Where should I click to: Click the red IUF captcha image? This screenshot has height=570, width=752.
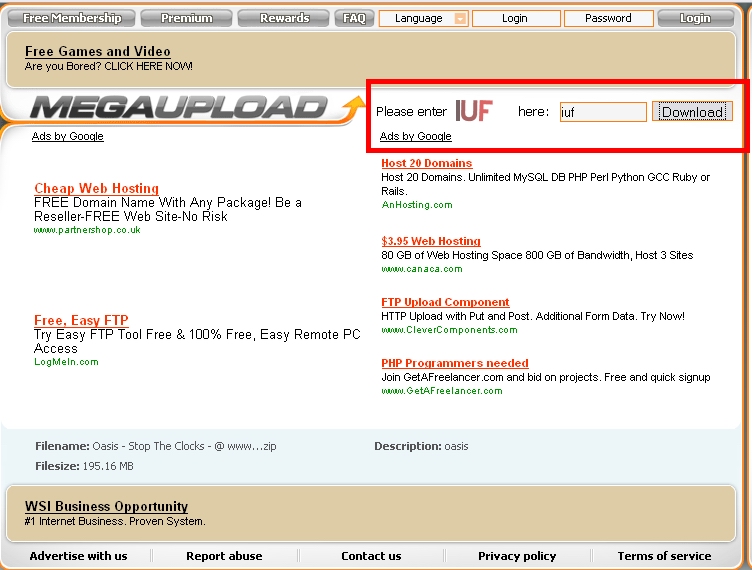click(474, 111)
